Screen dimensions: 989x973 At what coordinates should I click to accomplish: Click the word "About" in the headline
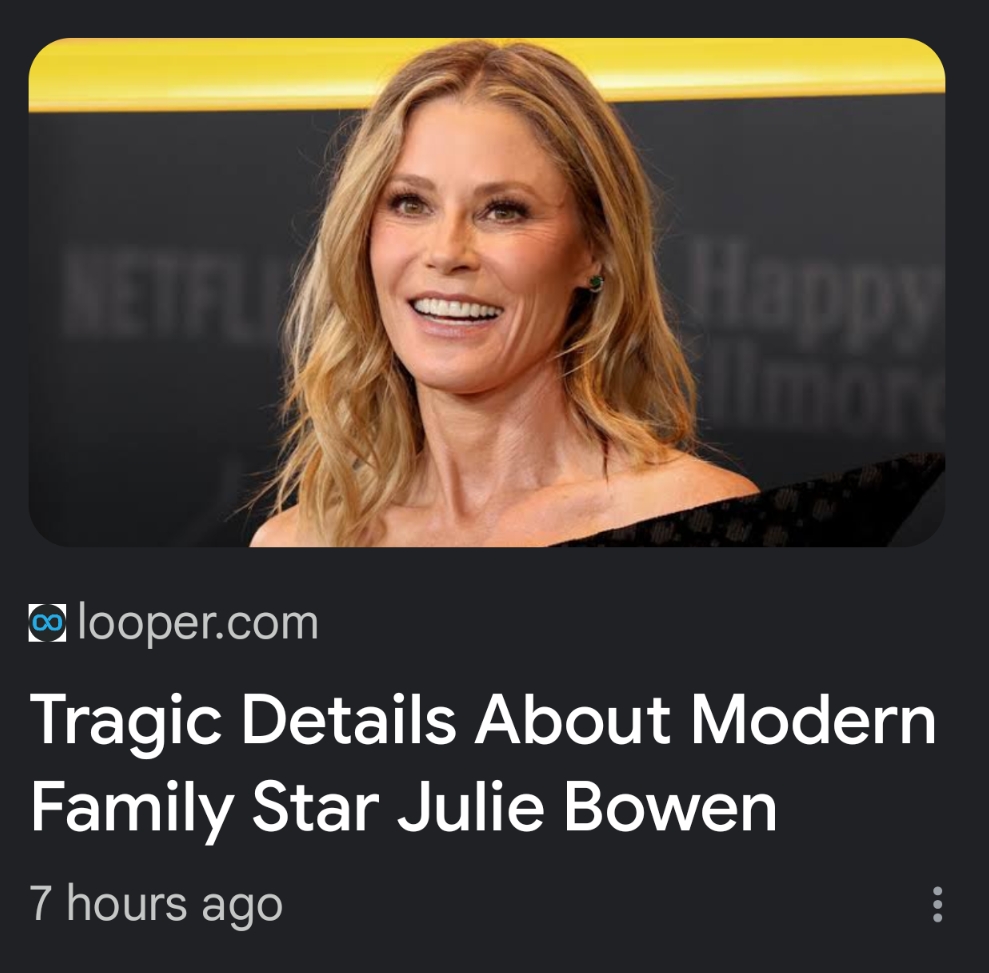pyautogui.click(x=573, y=720)
